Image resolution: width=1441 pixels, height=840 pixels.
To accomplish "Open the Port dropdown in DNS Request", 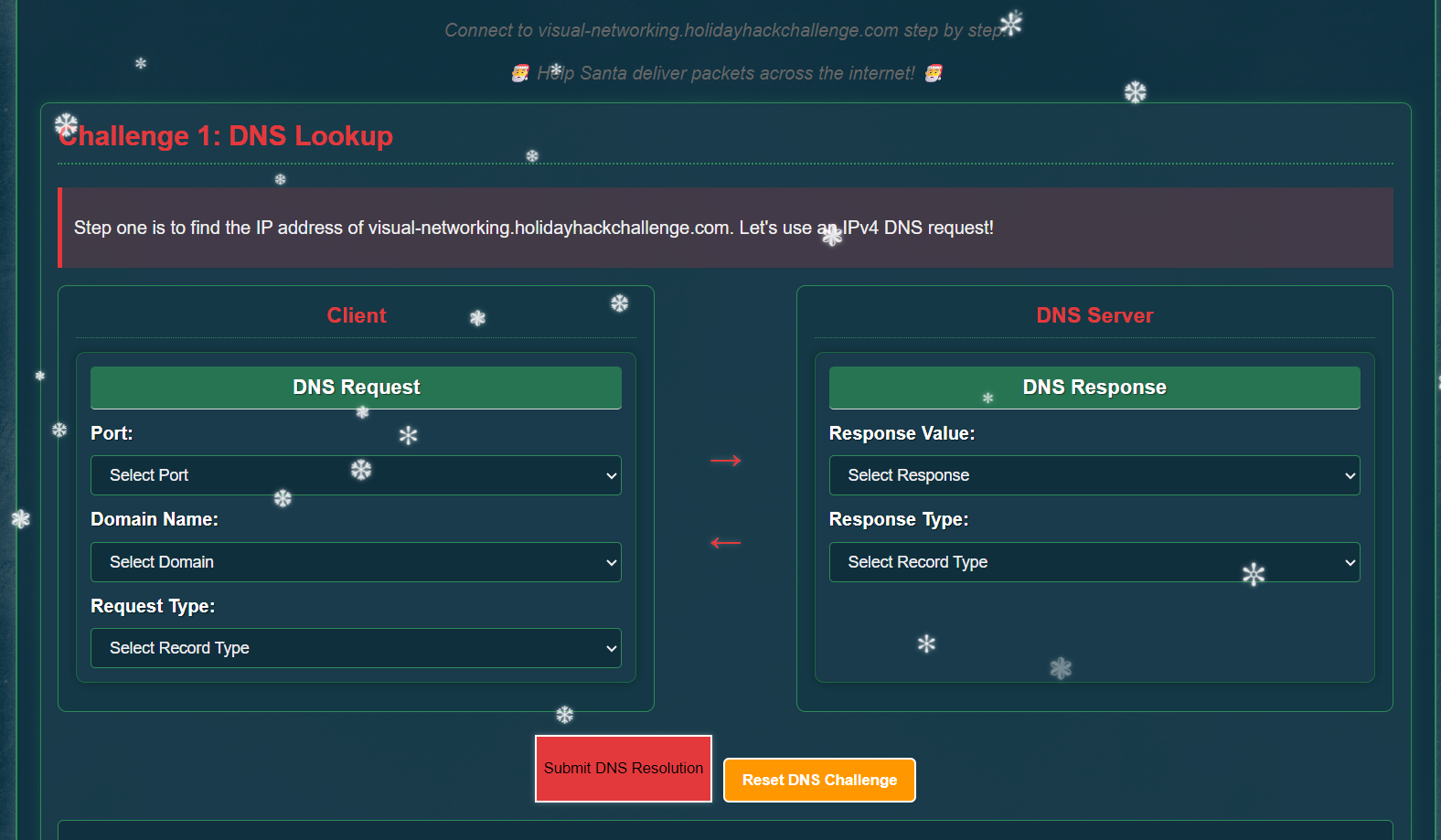I will (x=356, y=475).
